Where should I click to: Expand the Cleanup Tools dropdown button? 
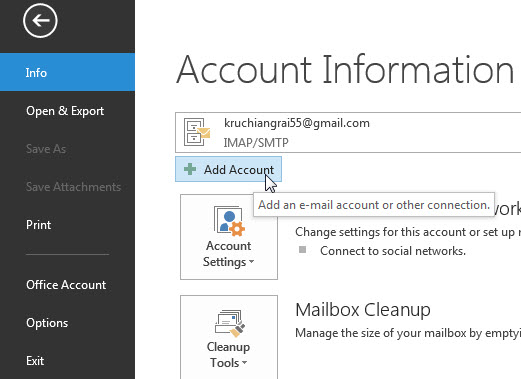(229, 337)
